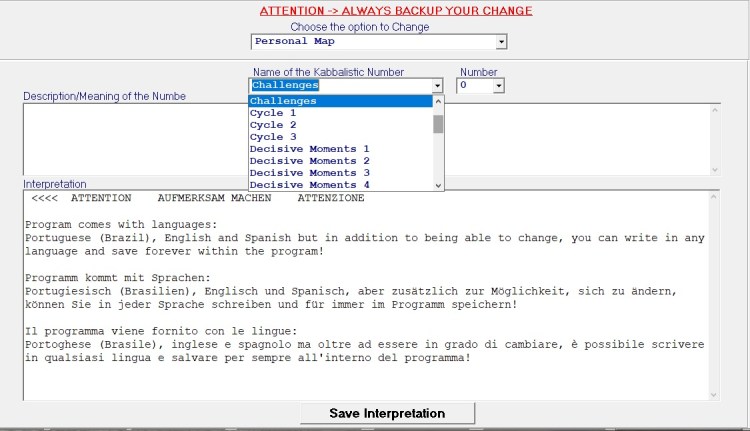
Task: Collapse the Kabbalistic Number name list arrow
Action: coord(437,87)
